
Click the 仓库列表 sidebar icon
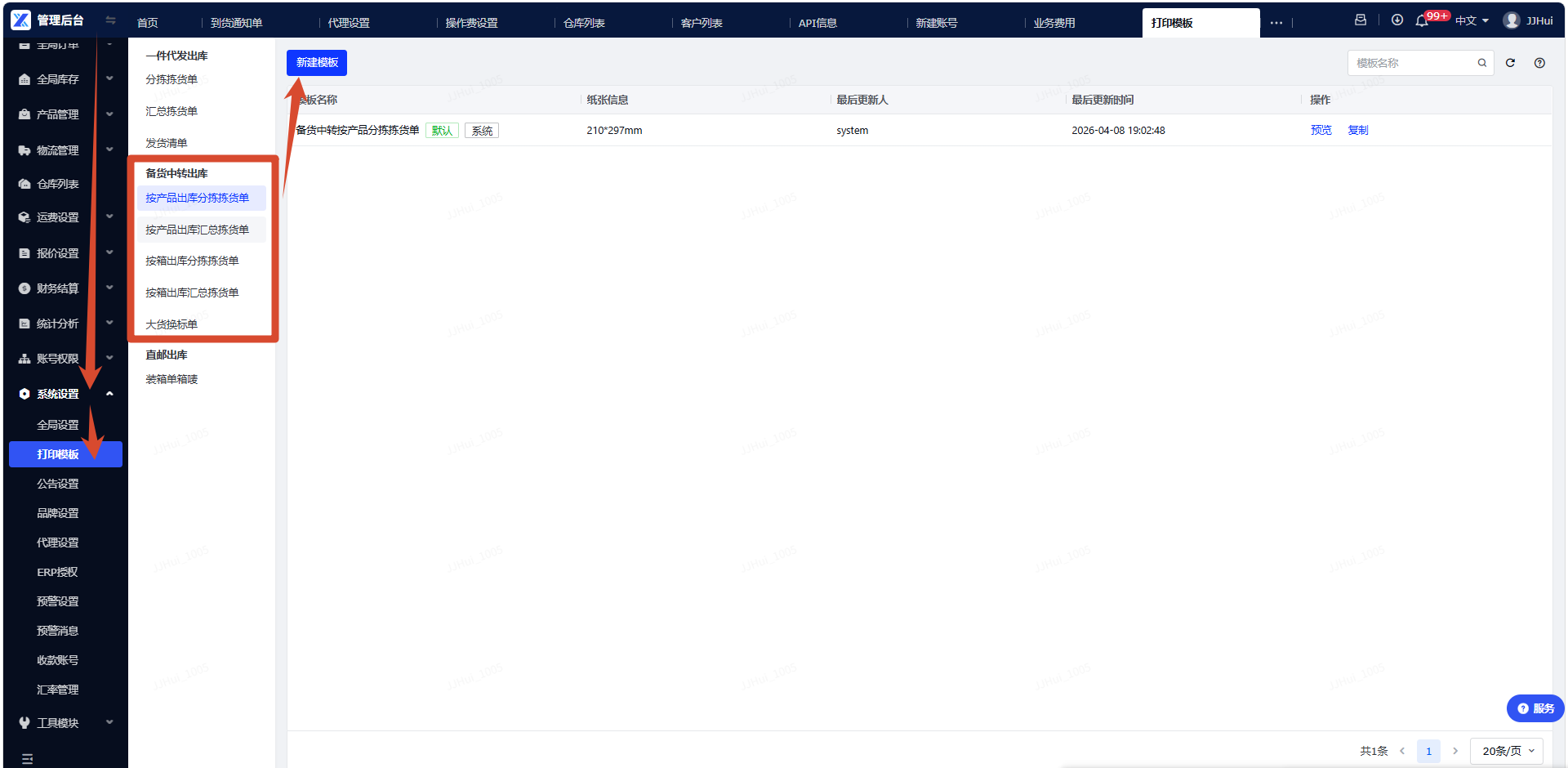point(24,184)
